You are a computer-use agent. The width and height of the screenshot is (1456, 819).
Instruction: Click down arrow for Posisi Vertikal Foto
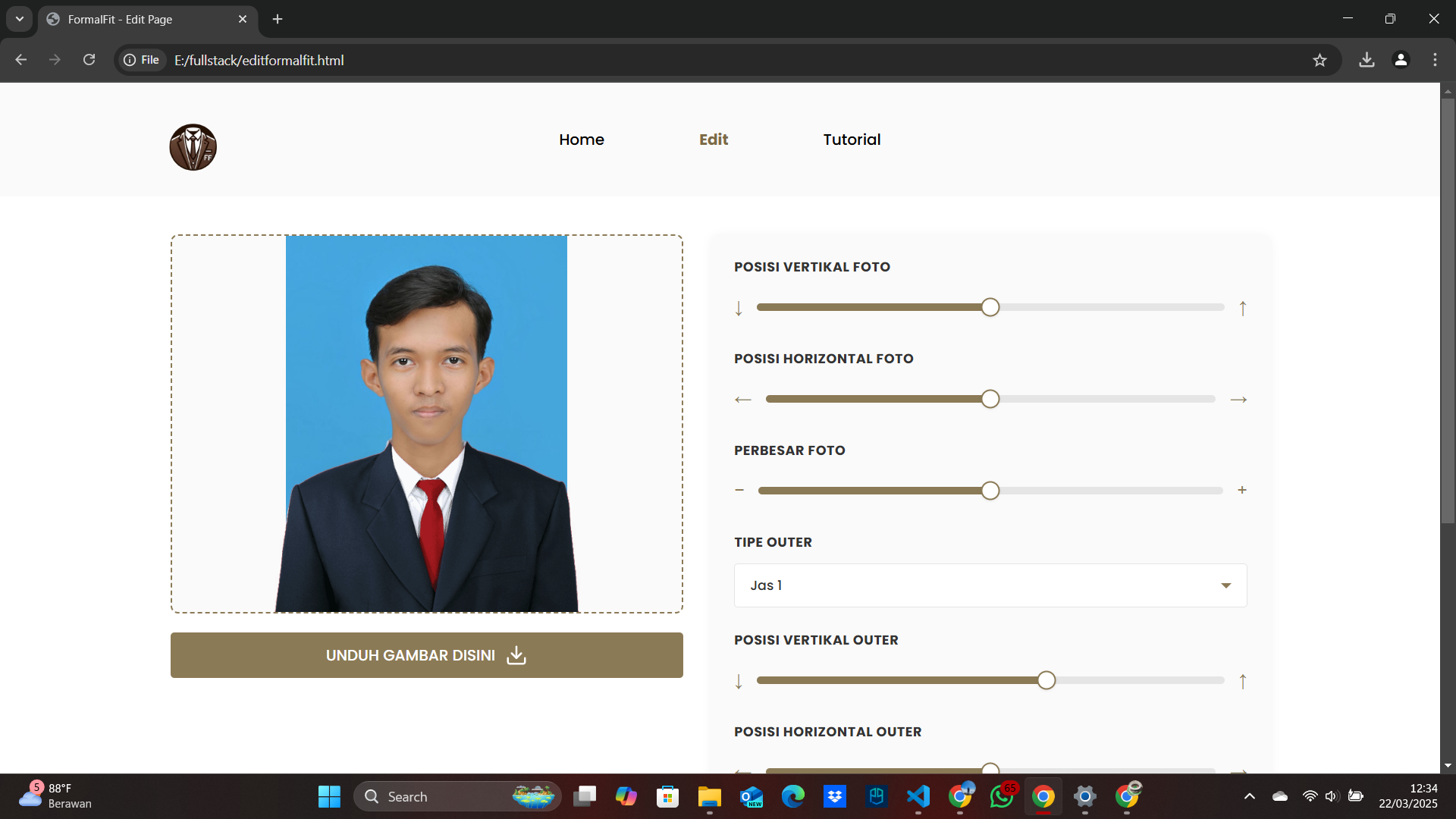click(739, 308)
